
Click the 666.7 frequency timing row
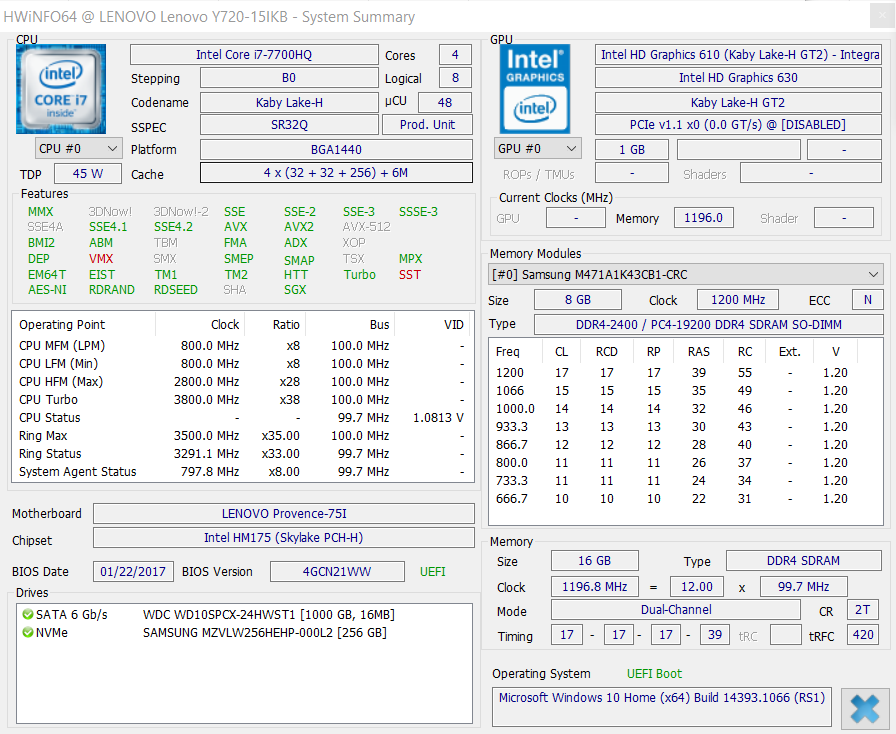point(686,499)
